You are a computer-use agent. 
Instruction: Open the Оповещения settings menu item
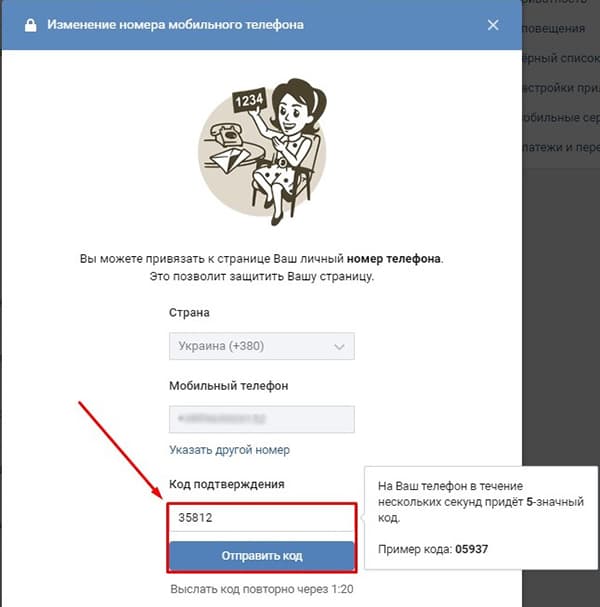coord(554,28)
